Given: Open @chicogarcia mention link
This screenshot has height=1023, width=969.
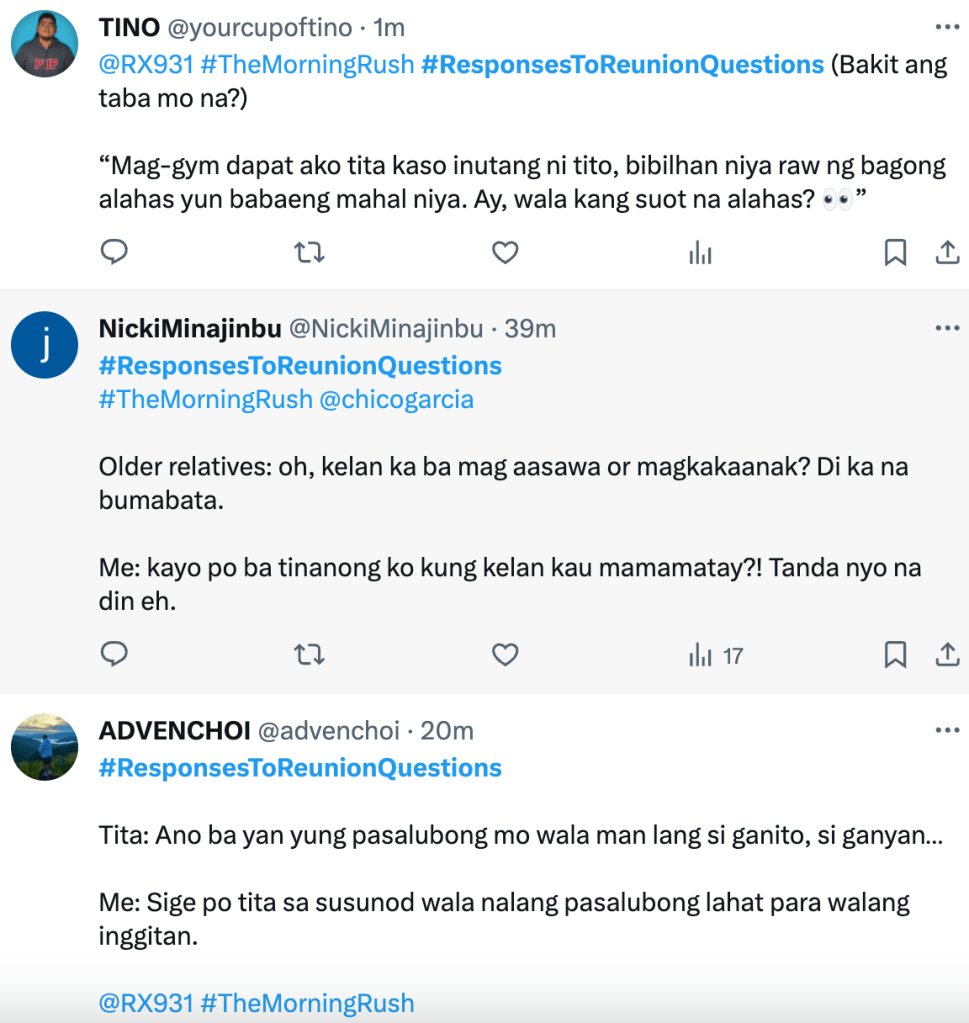Looking at the screenshot, I should point(396,400).
